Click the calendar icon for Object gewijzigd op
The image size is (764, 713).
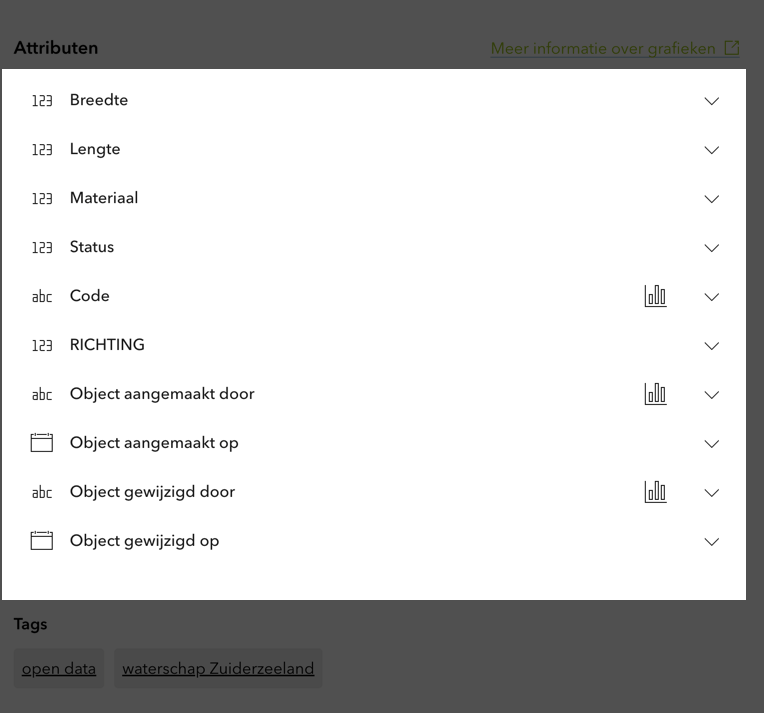point(41,541)
